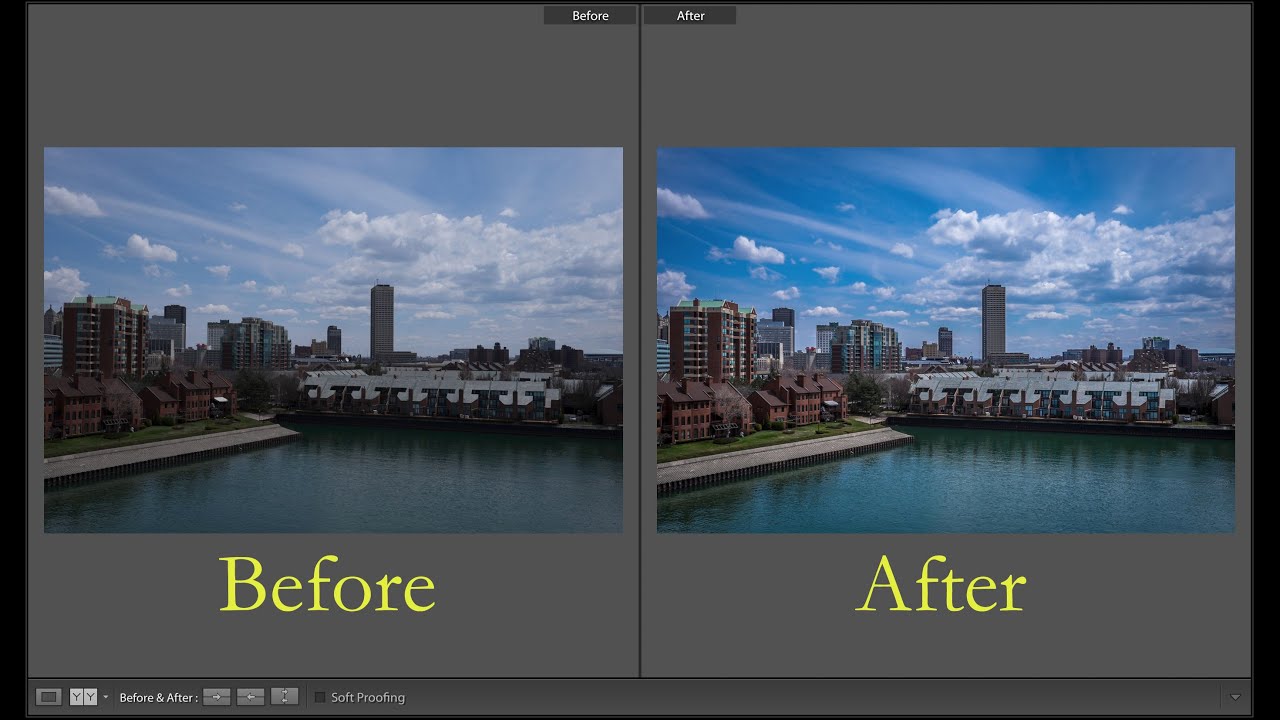Open the toolbar content menu triangle
The width and height of the screenshot is (1280, 720).
1235,697
